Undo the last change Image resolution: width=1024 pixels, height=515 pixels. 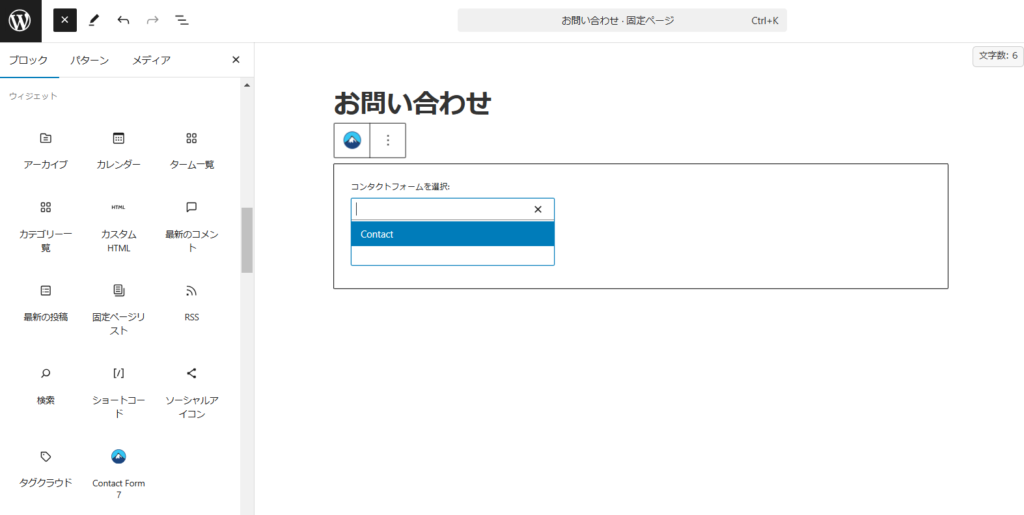[123, 20]
